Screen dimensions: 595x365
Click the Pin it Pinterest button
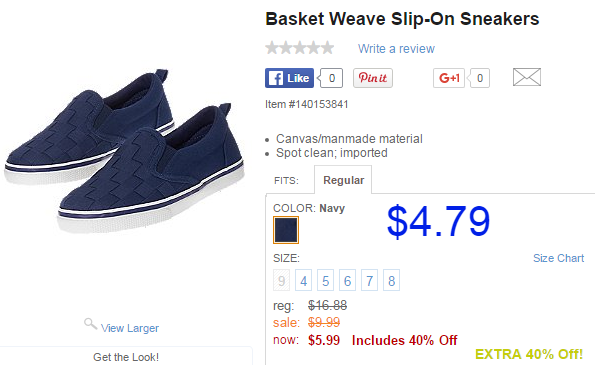tap(373, 78)
